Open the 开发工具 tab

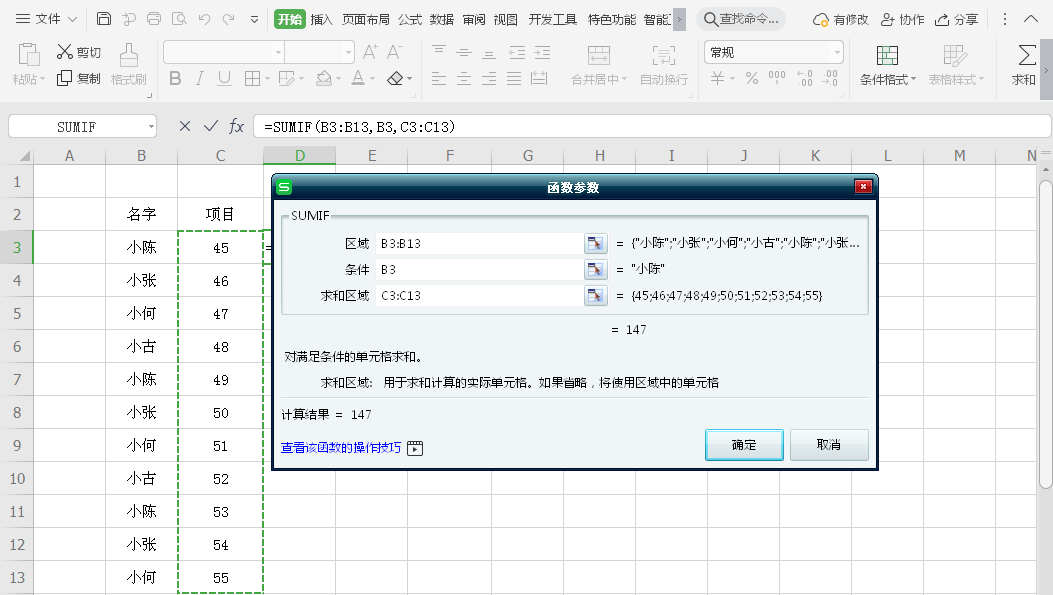click(x=553, y=19)
